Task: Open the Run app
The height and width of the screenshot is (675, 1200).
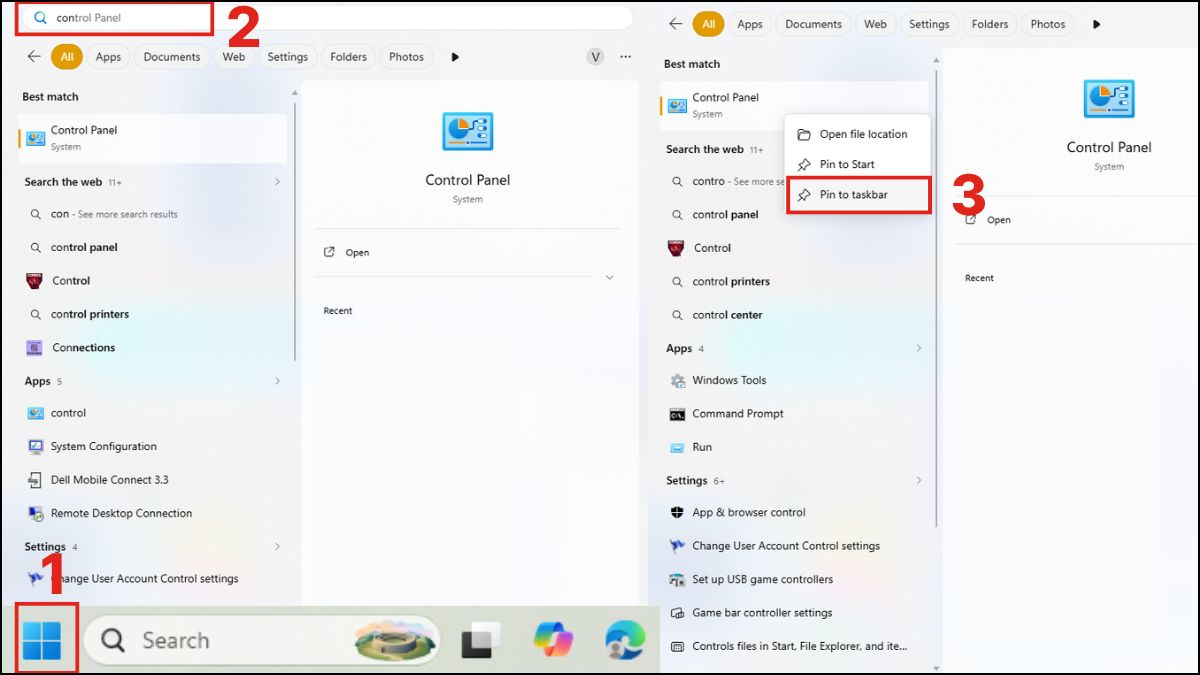Action: (x=703, y=447)
